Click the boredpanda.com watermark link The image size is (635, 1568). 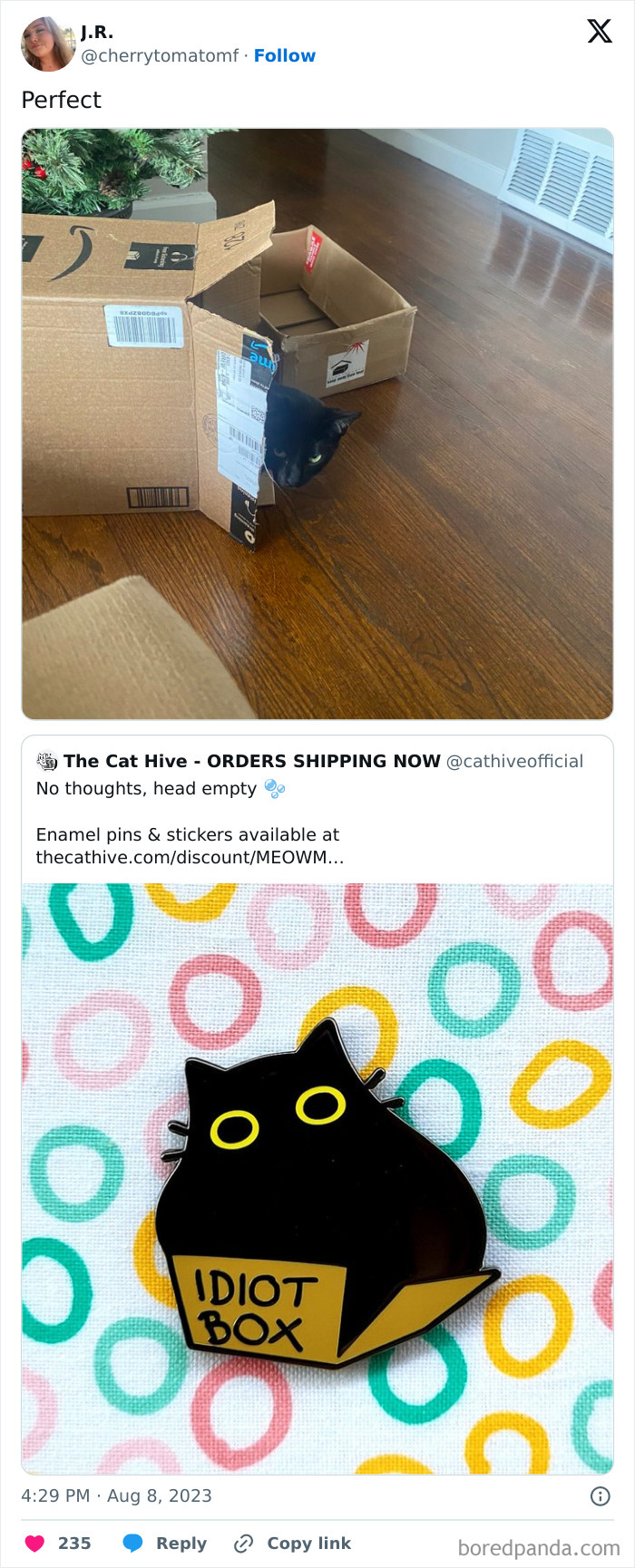[x=542, y=1544]
